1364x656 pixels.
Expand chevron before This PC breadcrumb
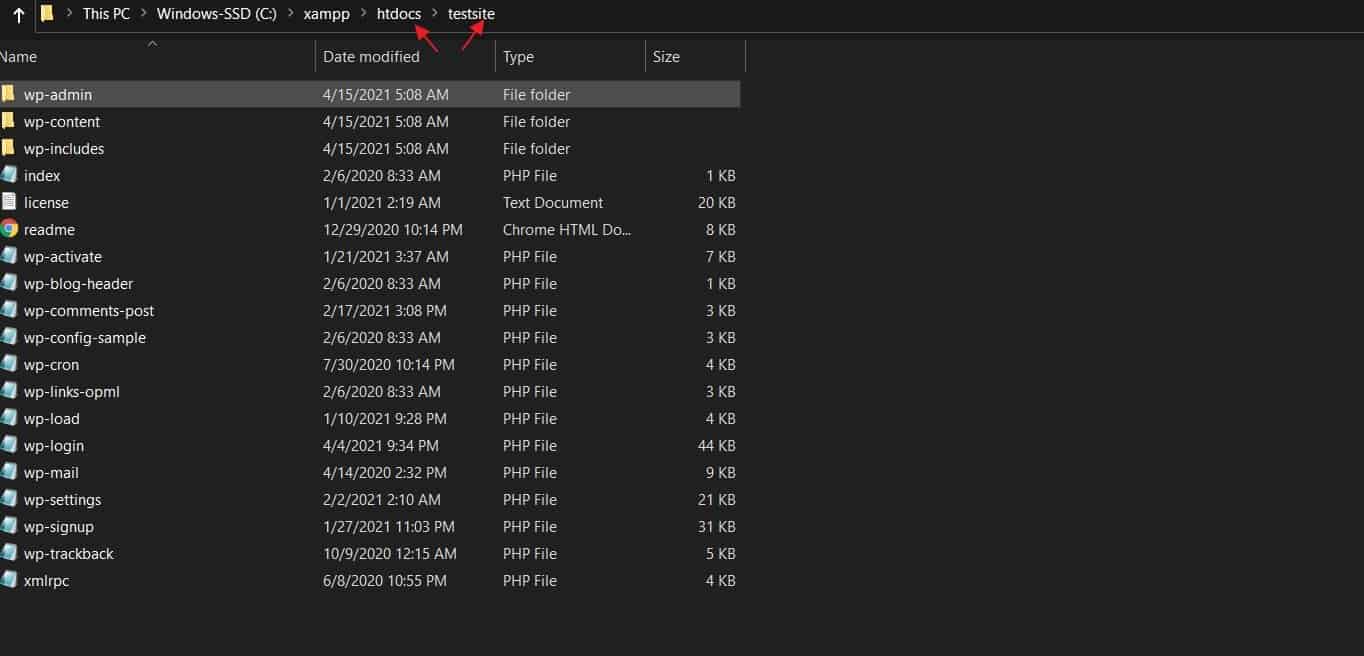(x=69, y=14)
